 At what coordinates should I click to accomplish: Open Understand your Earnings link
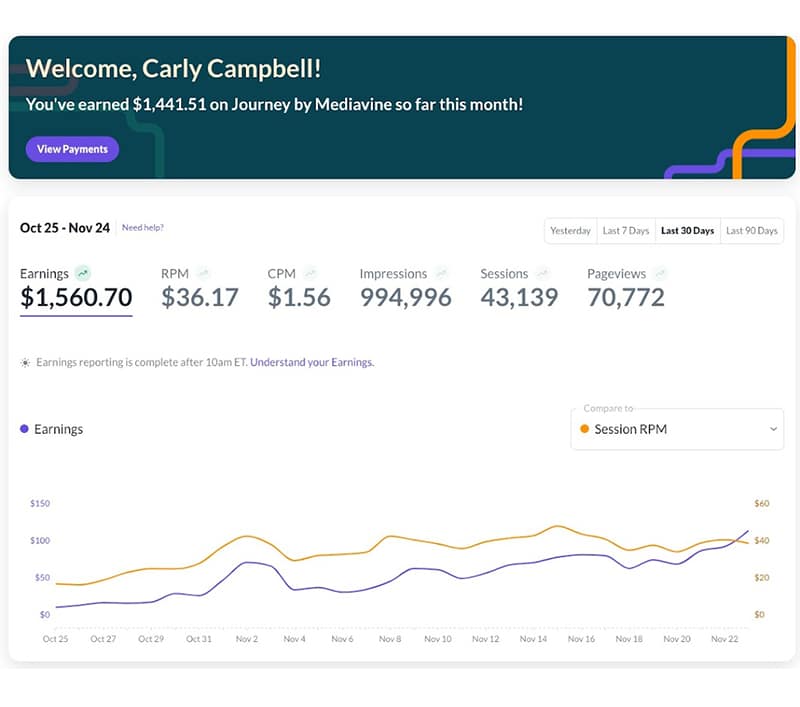[x=312, y=362]
